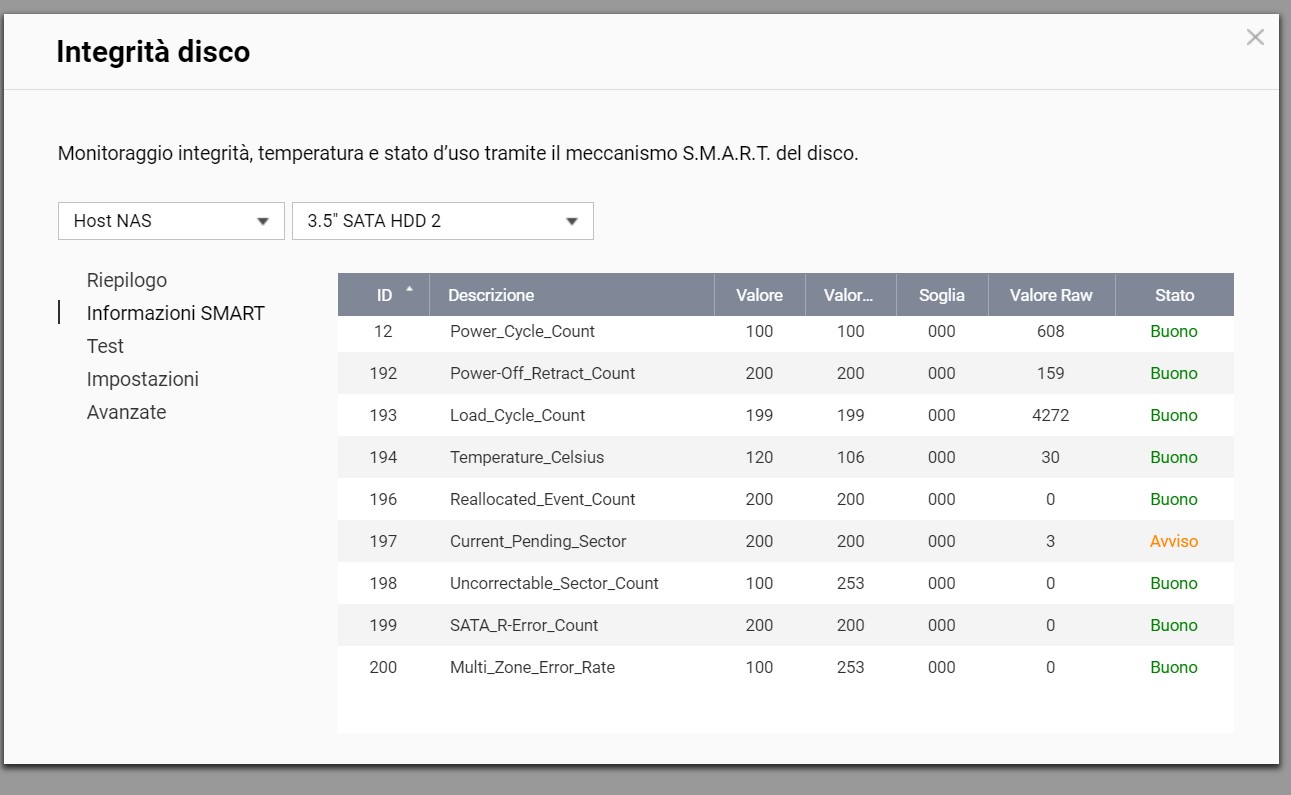Select the Current_Pending_Sector row
Viewport: 1291px width, 795px height.
pyautogui.click(x=538, y=541)
